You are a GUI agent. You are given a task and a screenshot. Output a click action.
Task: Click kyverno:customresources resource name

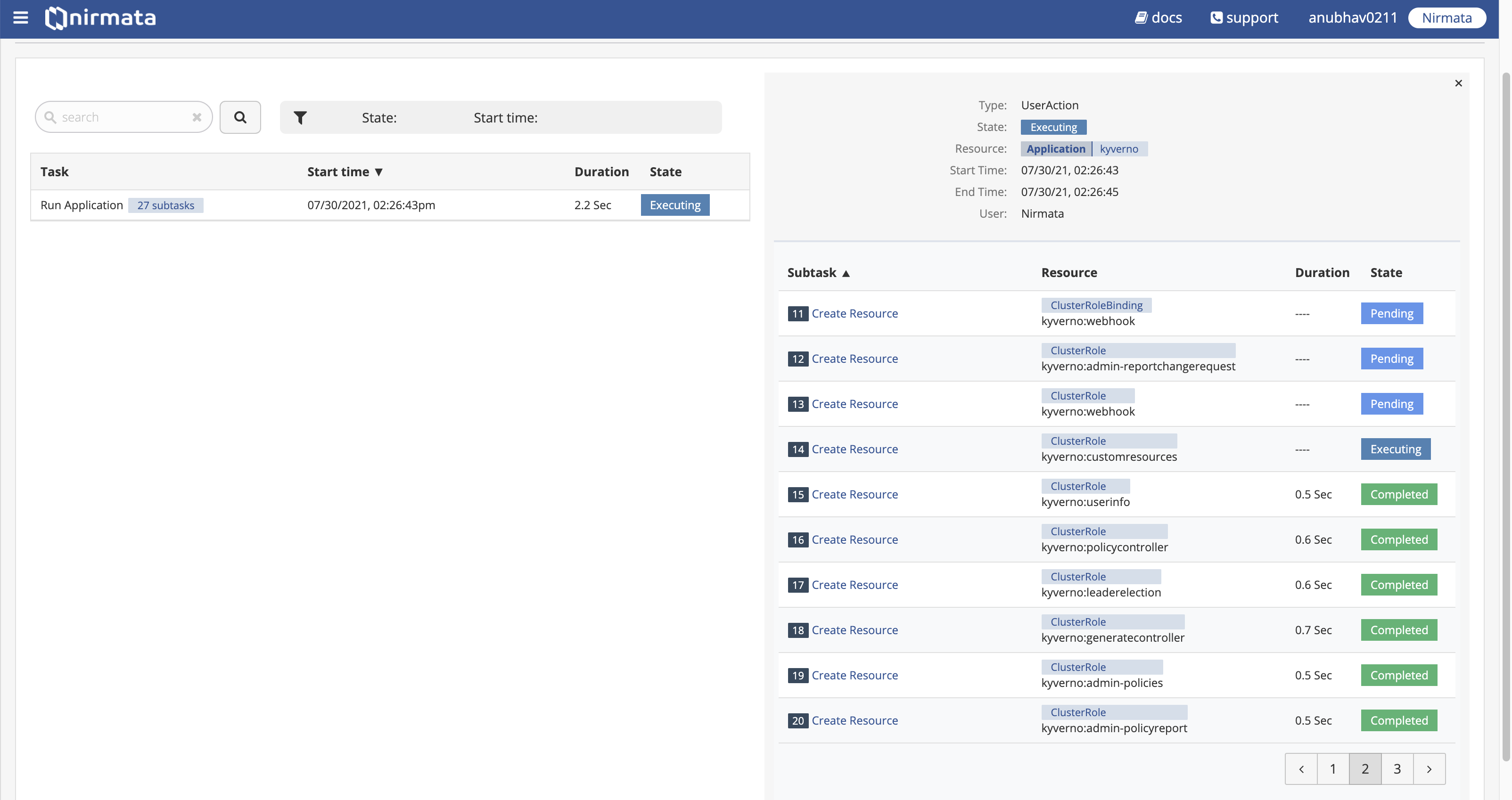point(1109,457)
